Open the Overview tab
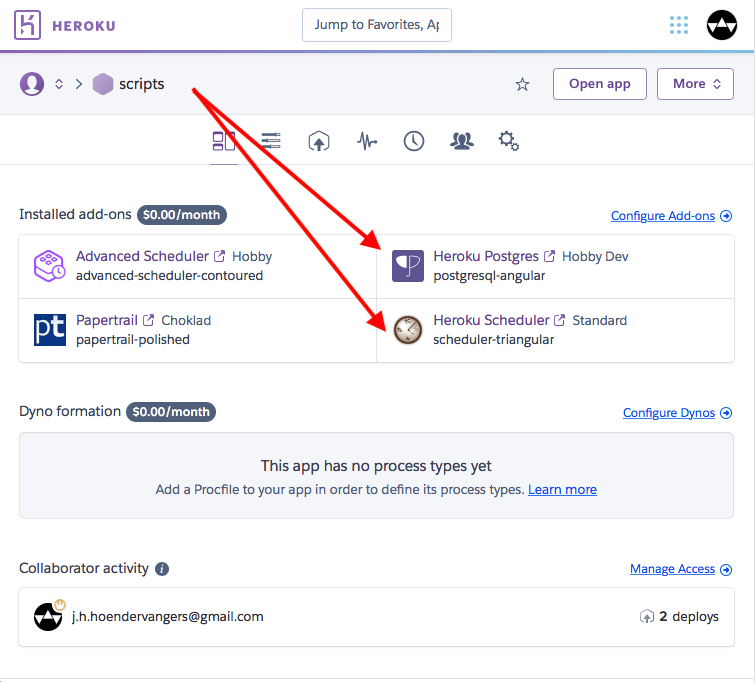The height and width of the screenshot is (682, 755). pos(224,141)
